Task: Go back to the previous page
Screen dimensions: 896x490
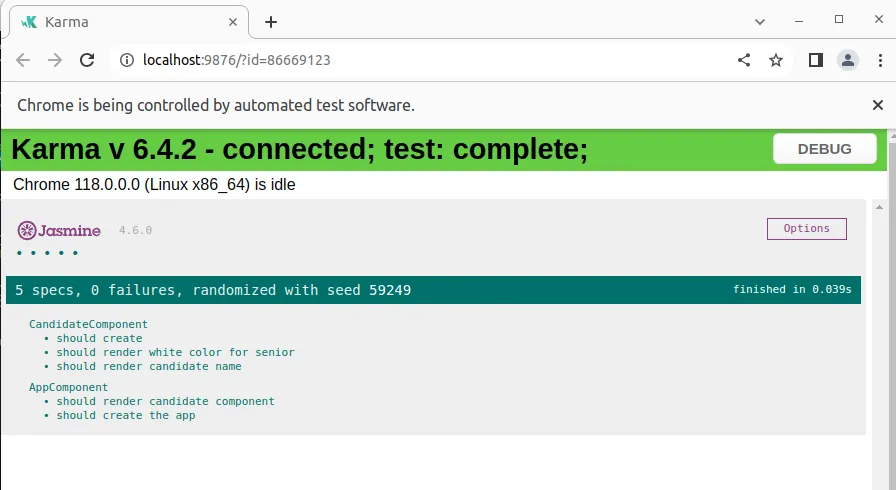Action: [23, 60]
